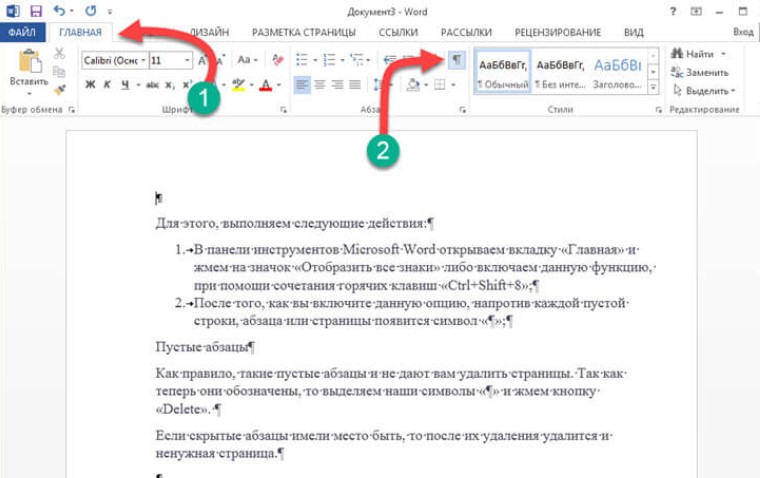Toggle strikethrough abc formatting

152,85
